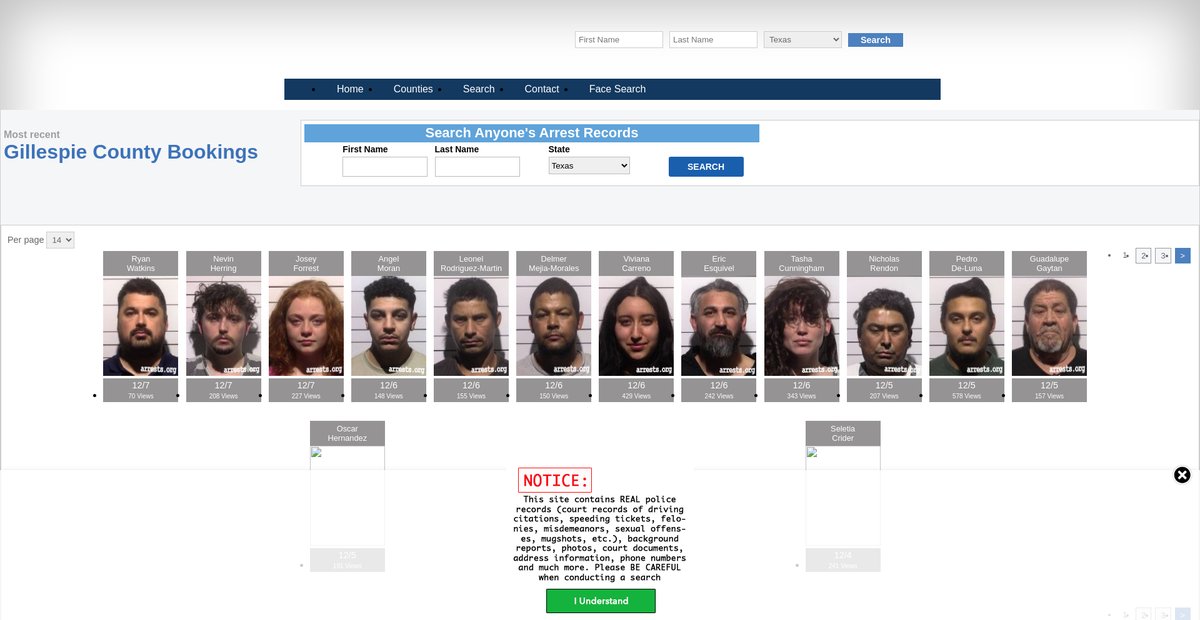
Task: Open Ryan Watkins booking photo
Action: [x=141, y=327]
